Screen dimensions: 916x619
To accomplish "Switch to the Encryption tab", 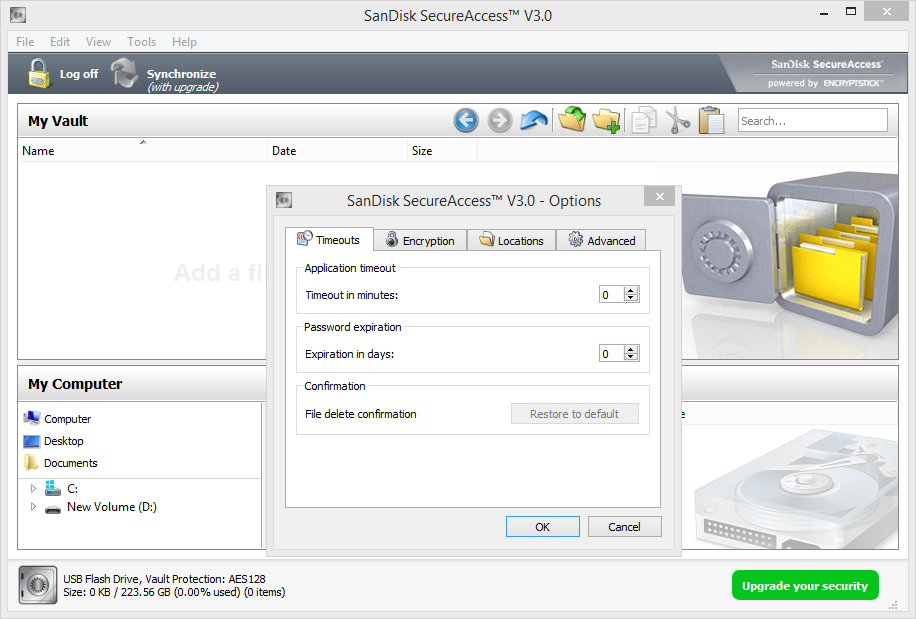I will tap(421, 241).
